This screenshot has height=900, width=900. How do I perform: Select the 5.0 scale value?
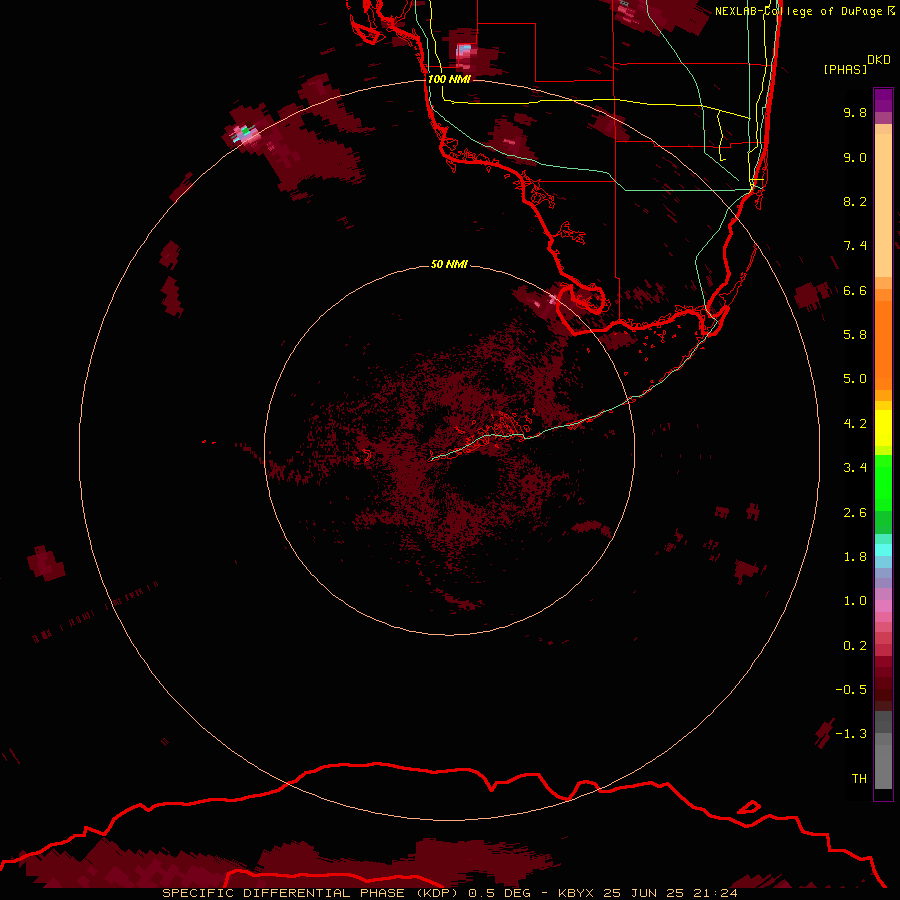pyautogui.click(x=855, y=379)
